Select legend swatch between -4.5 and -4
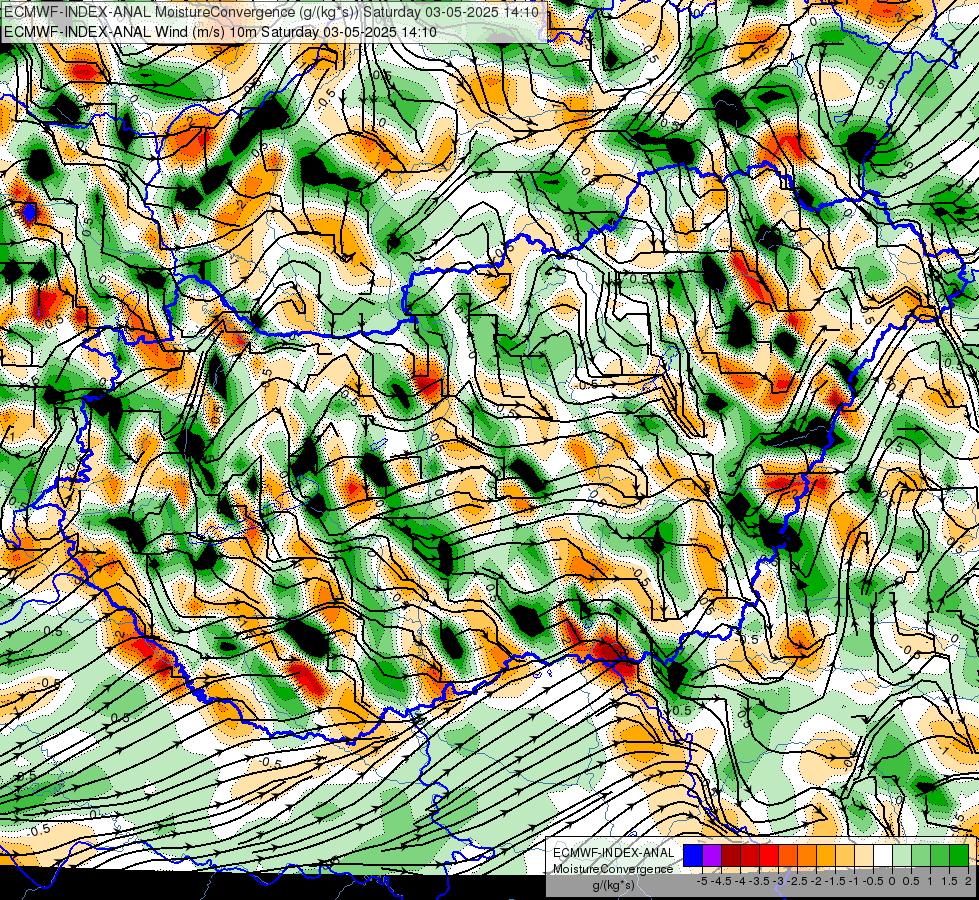Screen dimensions: 979x900 coord(731,855)
